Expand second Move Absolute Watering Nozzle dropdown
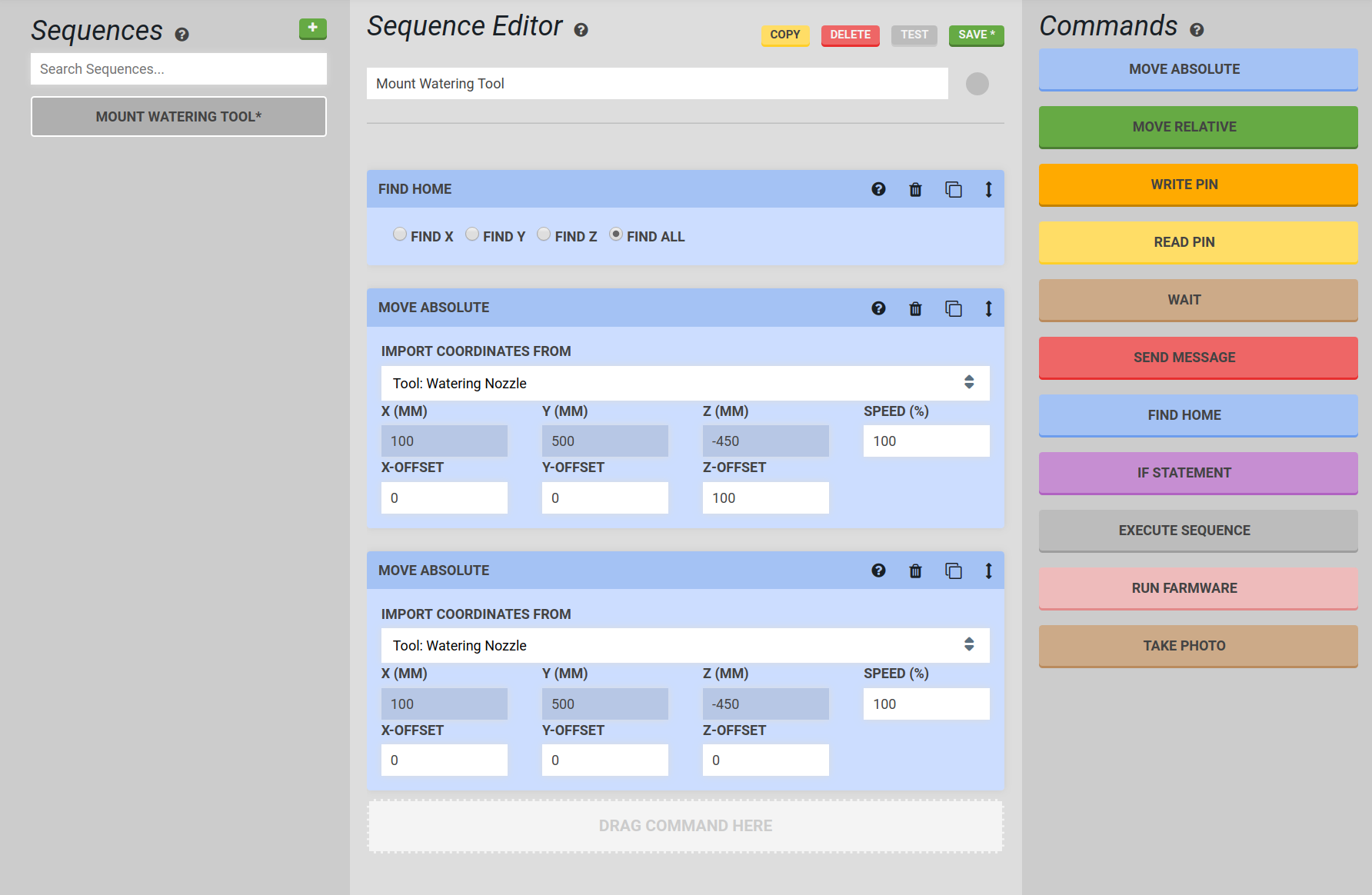1372x895 pixels. 684,646
